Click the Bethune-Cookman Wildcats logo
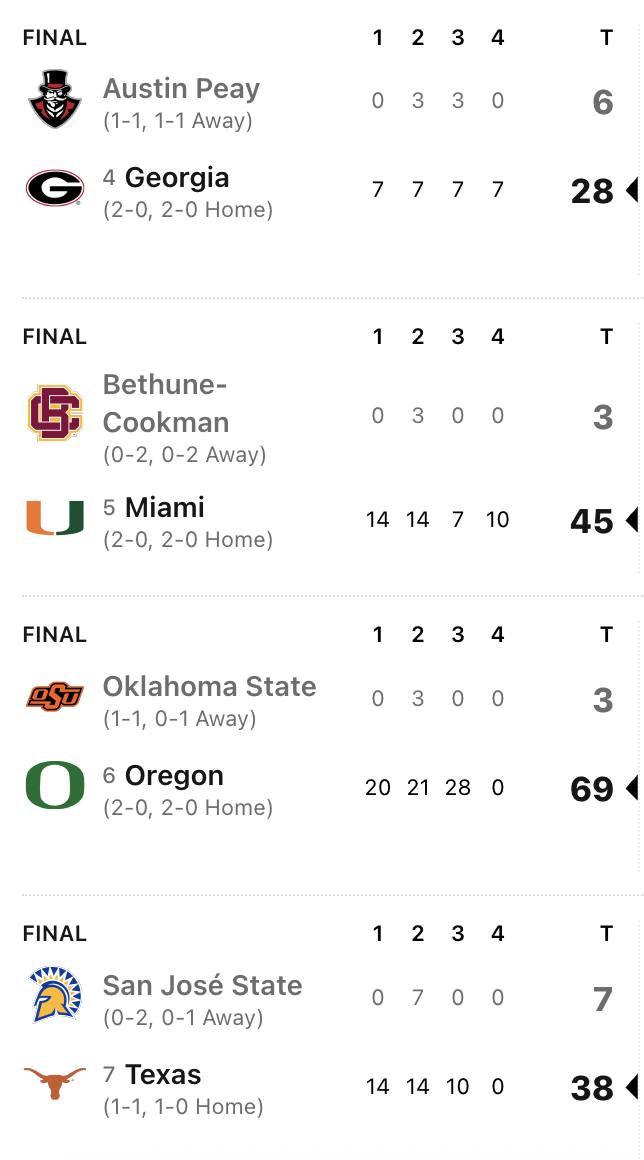This screenshot has width=644, height=1160. pyautogui.click(x=55, y=413)
